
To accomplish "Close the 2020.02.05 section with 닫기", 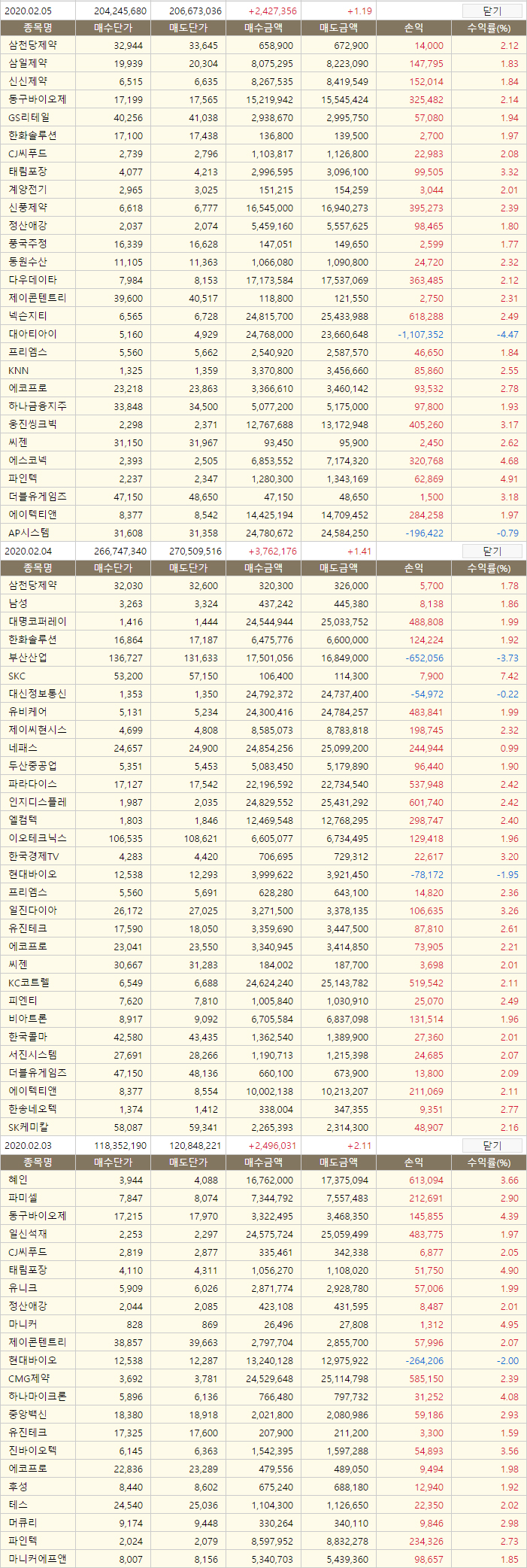I will click(x=492, y=11).
